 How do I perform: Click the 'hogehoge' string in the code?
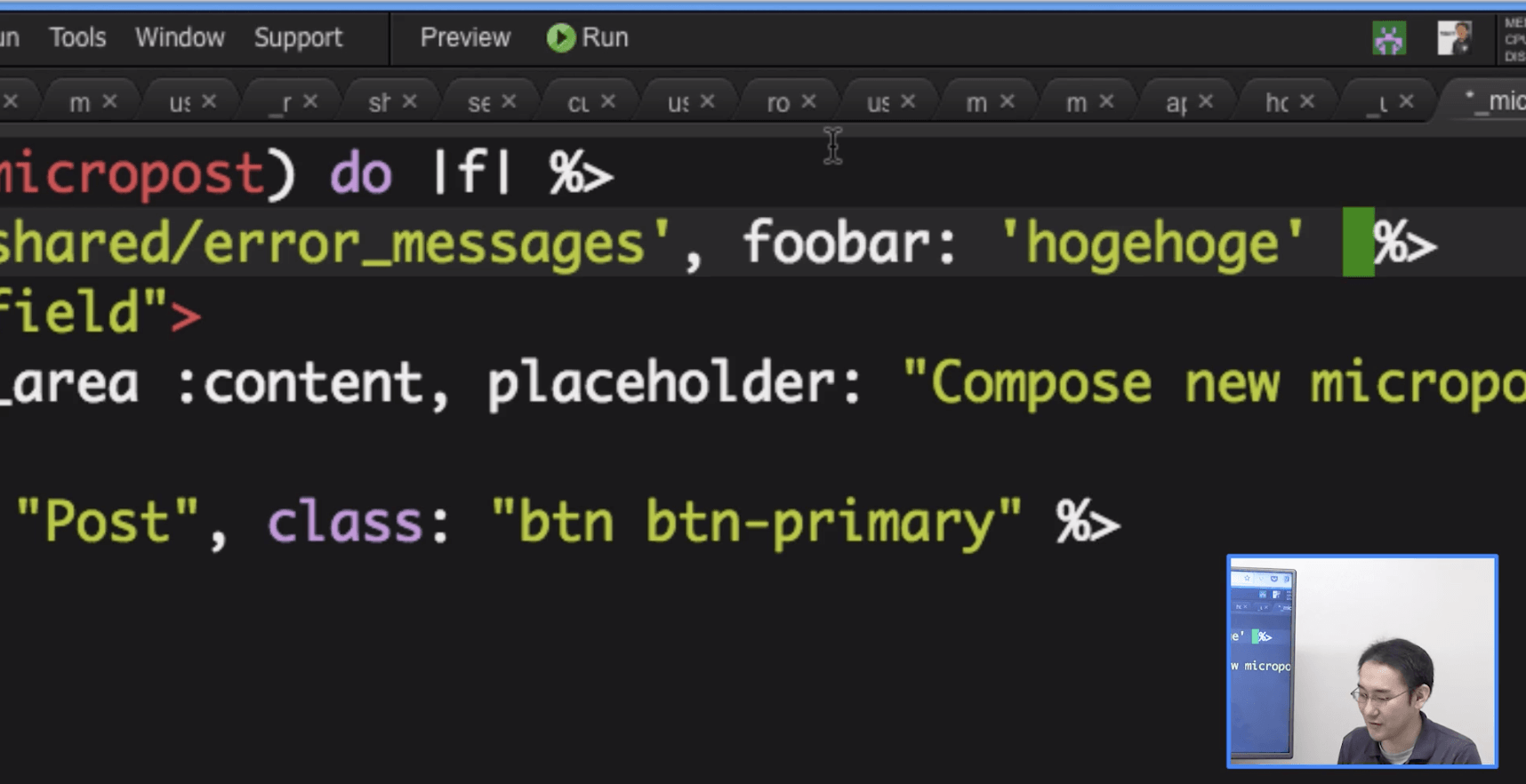point(1152,244)
